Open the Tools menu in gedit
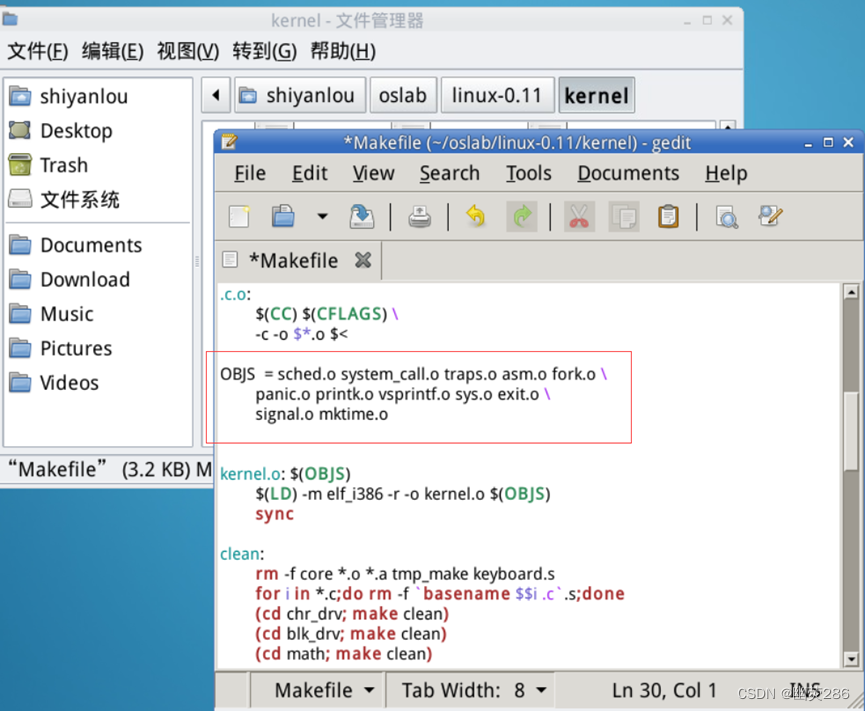Screen dimensions: 865x711 (529, 172)
